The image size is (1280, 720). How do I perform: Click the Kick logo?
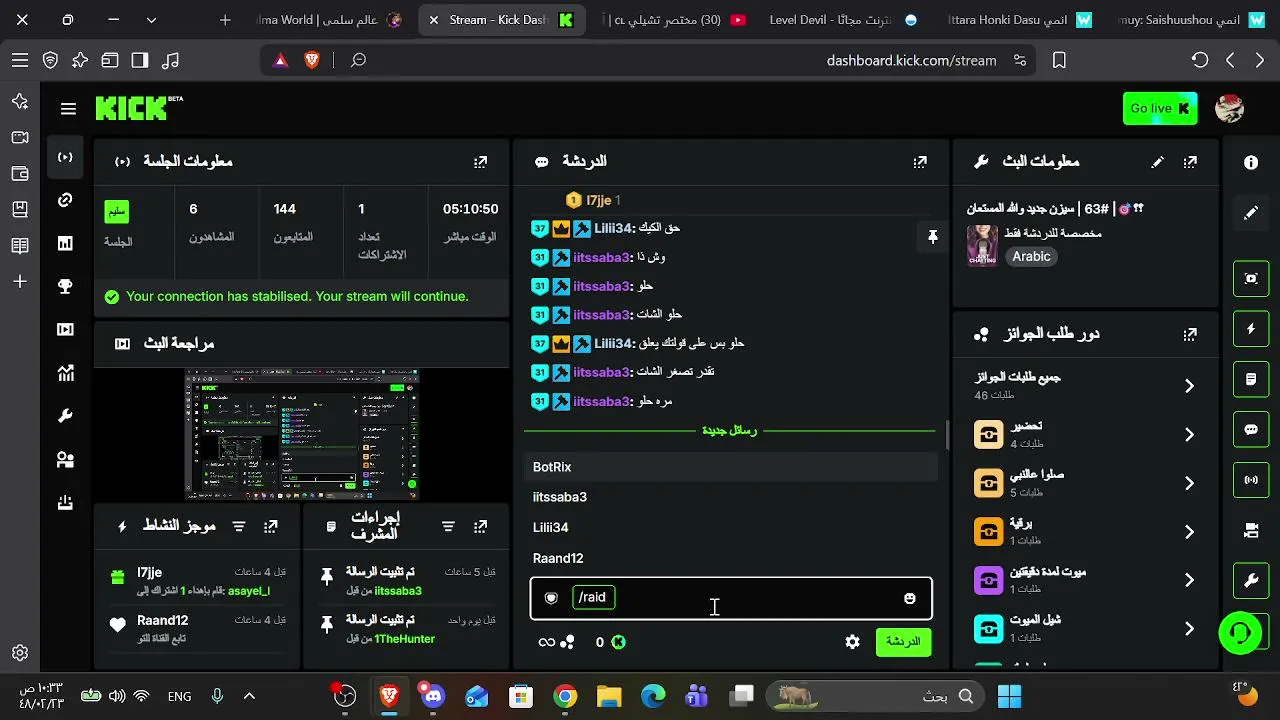tap(139, 108)
